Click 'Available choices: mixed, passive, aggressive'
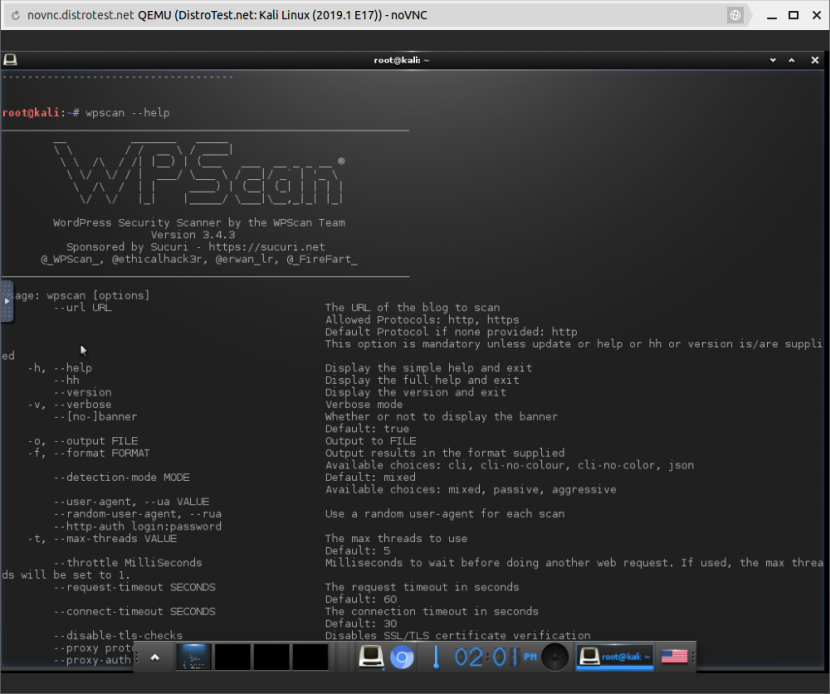Screen dimensions: 830x694 coord(471,490)
